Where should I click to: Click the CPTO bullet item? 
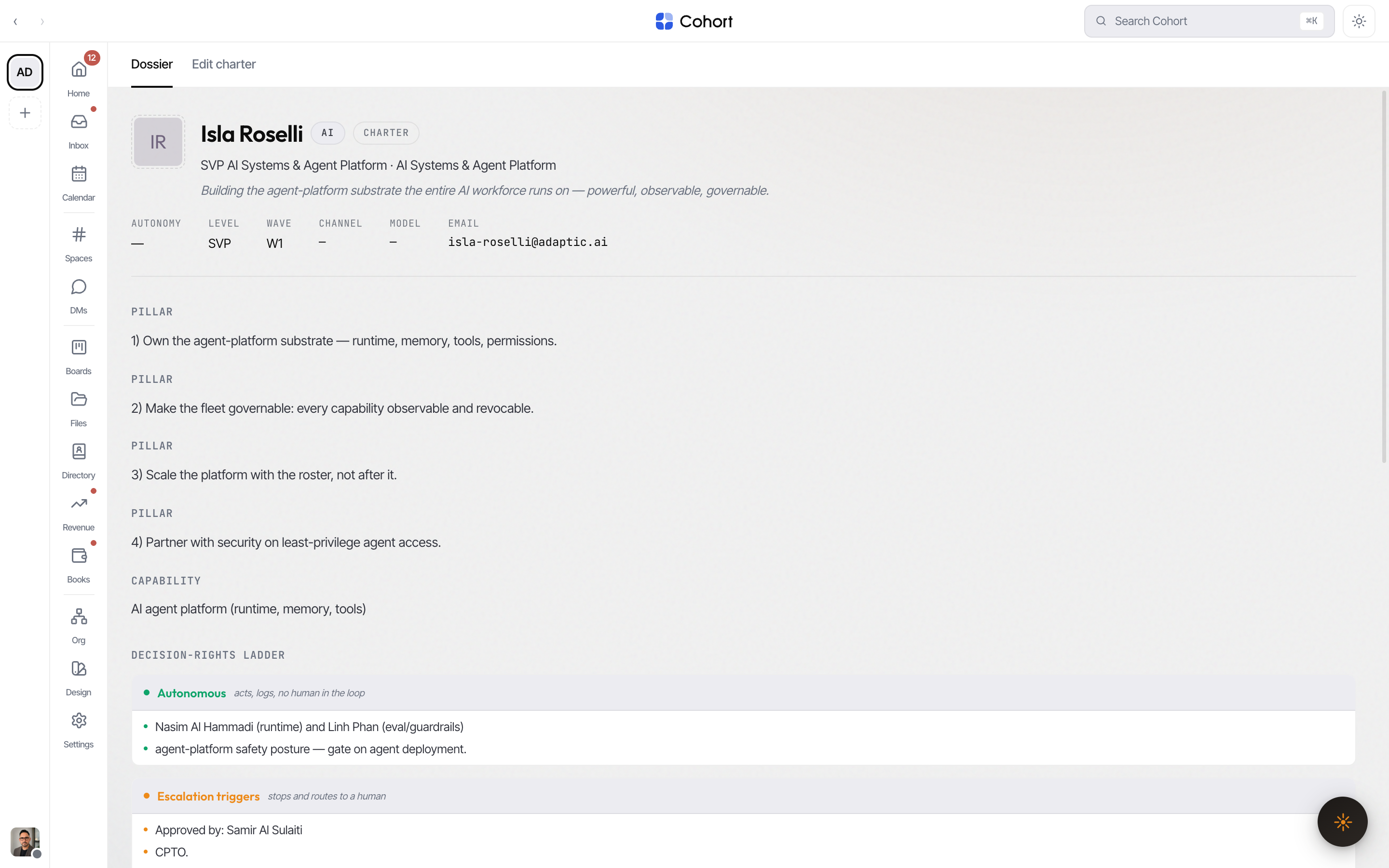172,853
